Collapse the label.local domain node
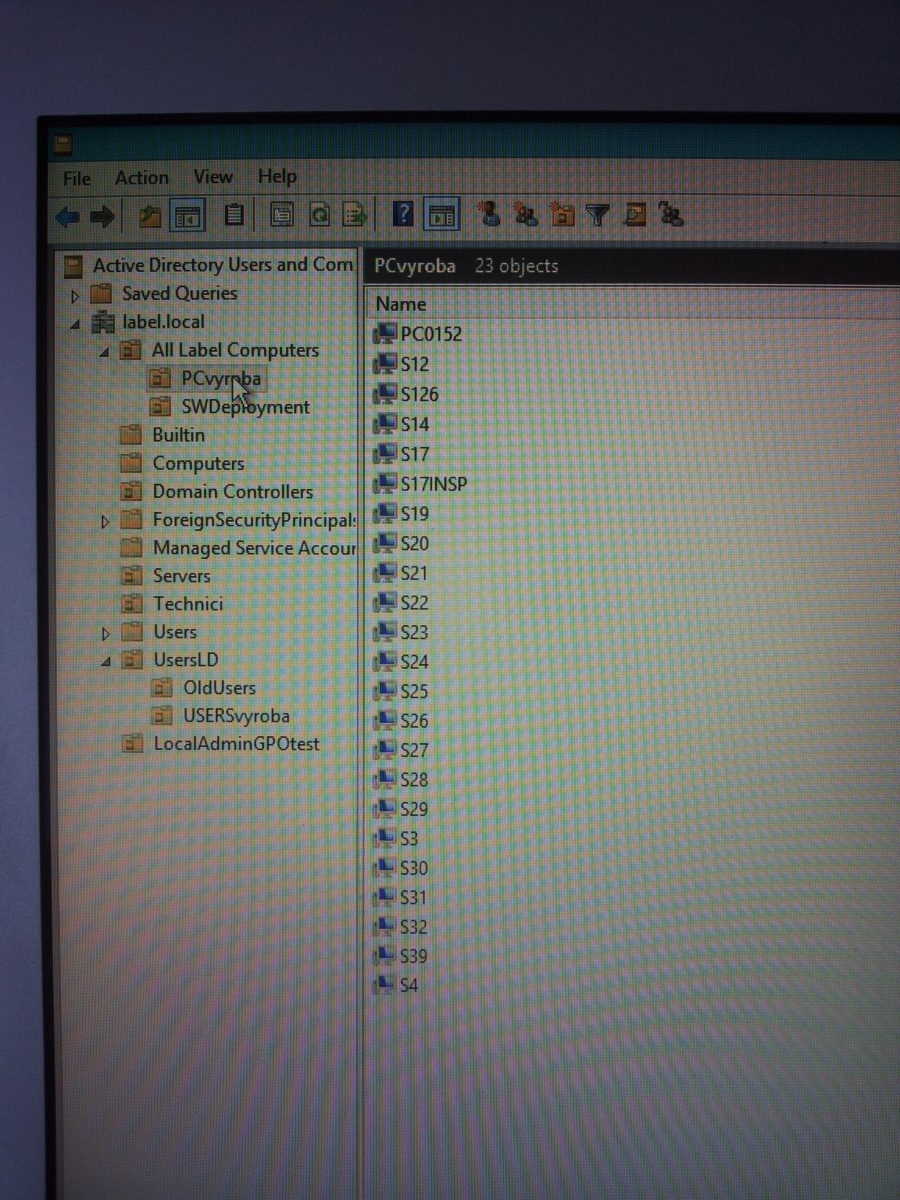 coord(75,324)
